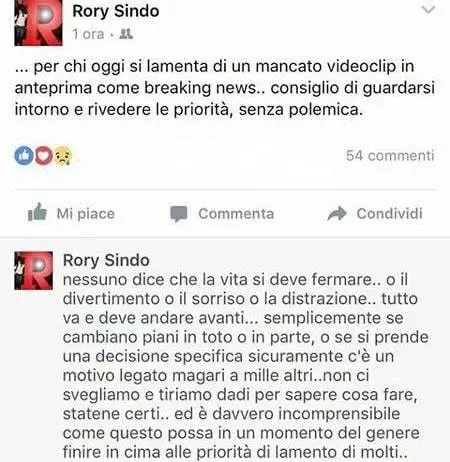The height and width of the screenshot is (462, 450).
Task: Open Rory Sindo name on post
Action: [116, 11]
